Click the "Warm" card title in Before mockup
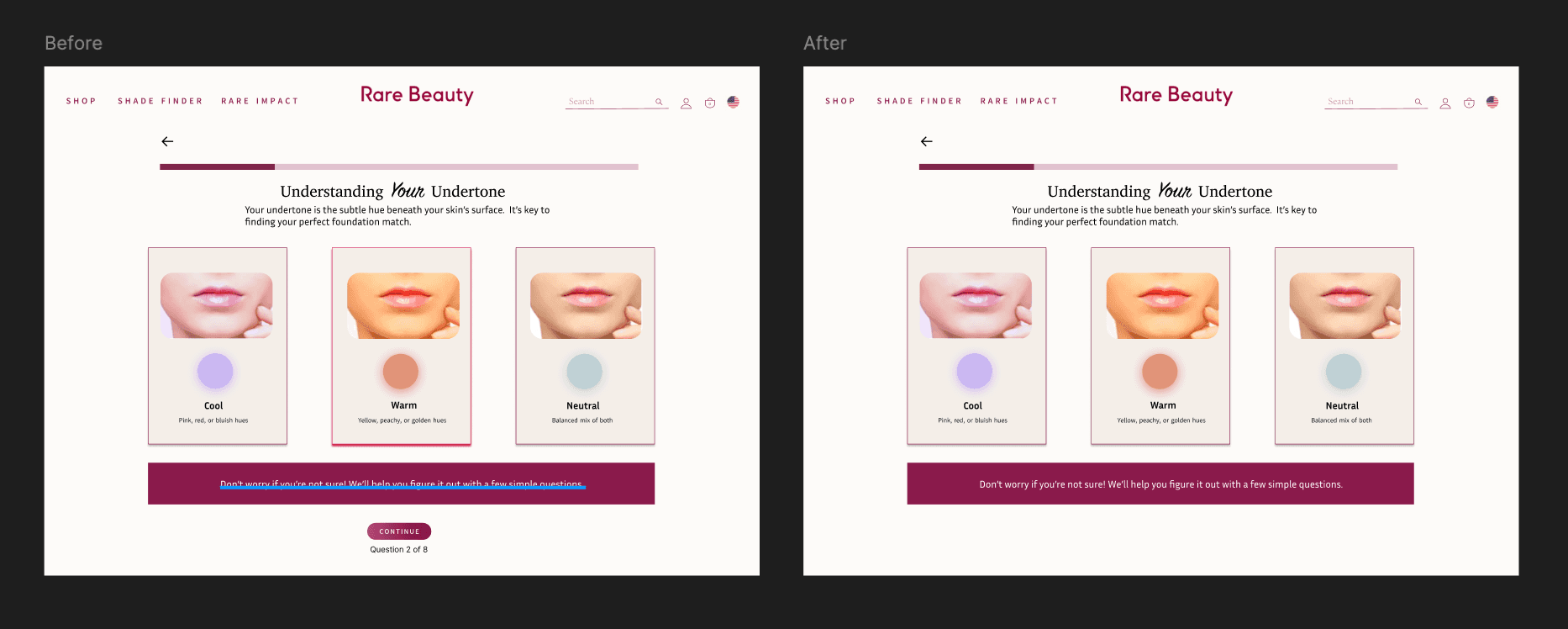The height and width of the screenshot is (629, 1568). click(x=403, y=405)
